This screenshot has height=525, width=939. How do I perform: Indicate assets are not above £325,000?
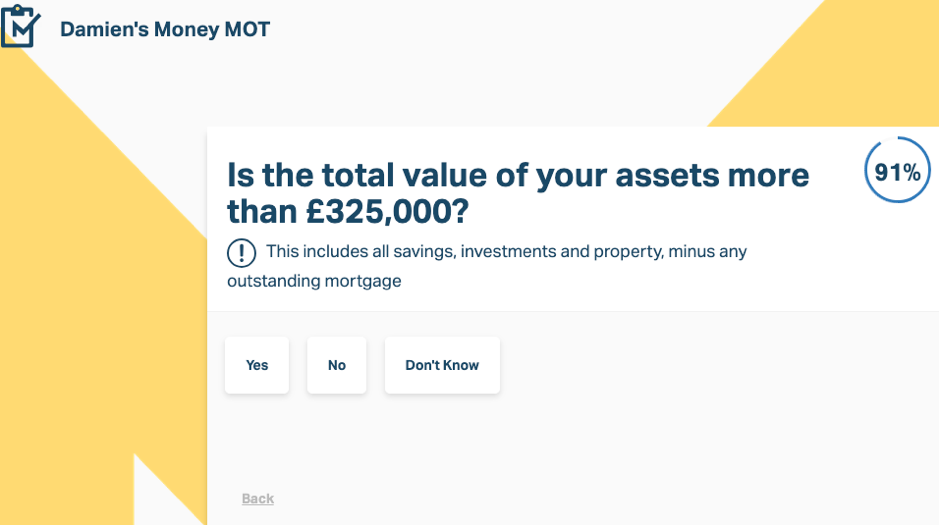337,365
